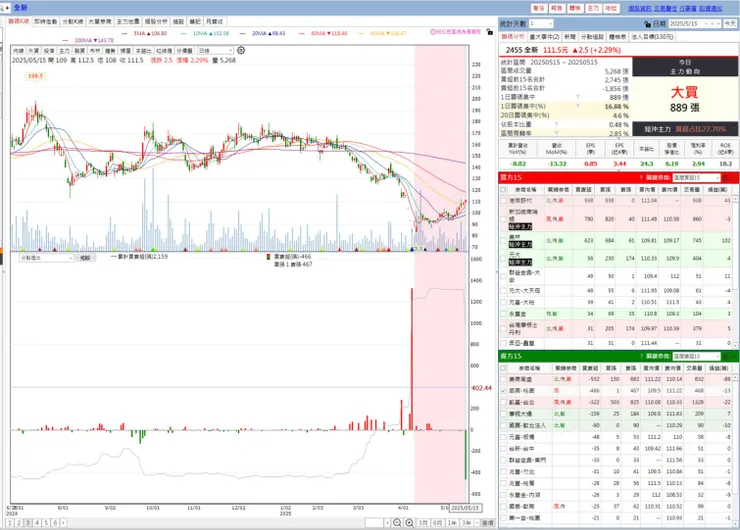Tick the checkbox for 美林 row
The image size is (740, 530).
(x=503, y=241)
